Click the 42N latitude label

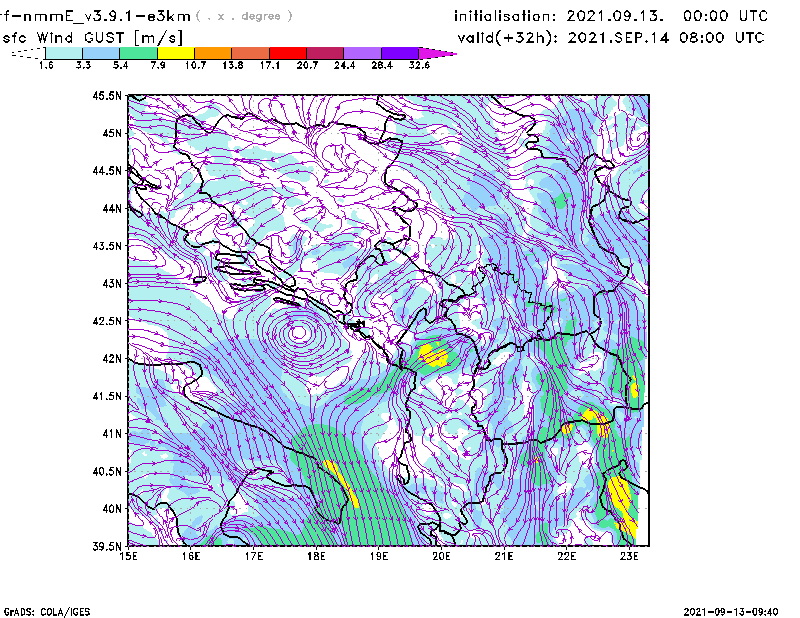(112, 359)
